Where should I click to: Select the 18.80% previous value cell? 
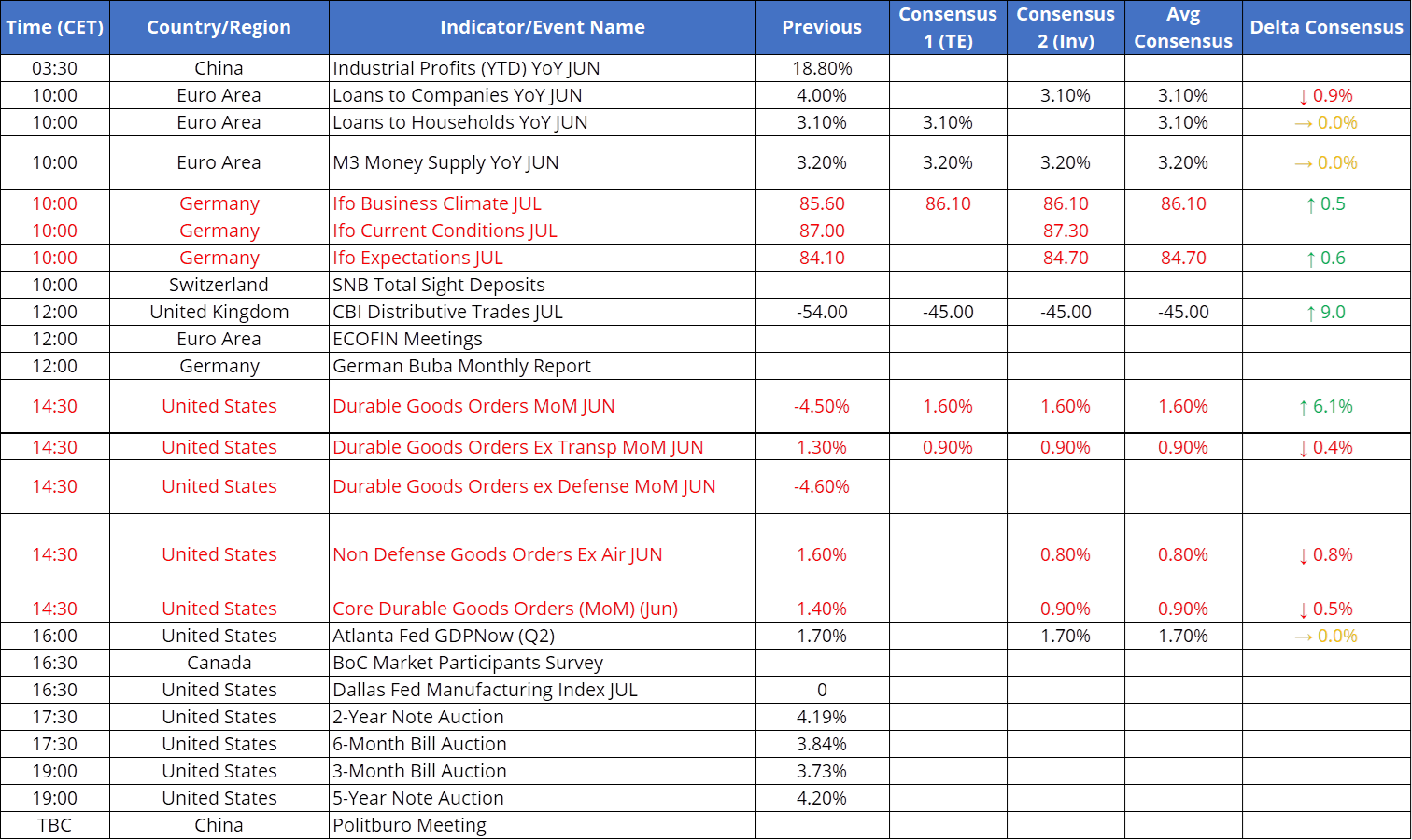coord(822,68)
